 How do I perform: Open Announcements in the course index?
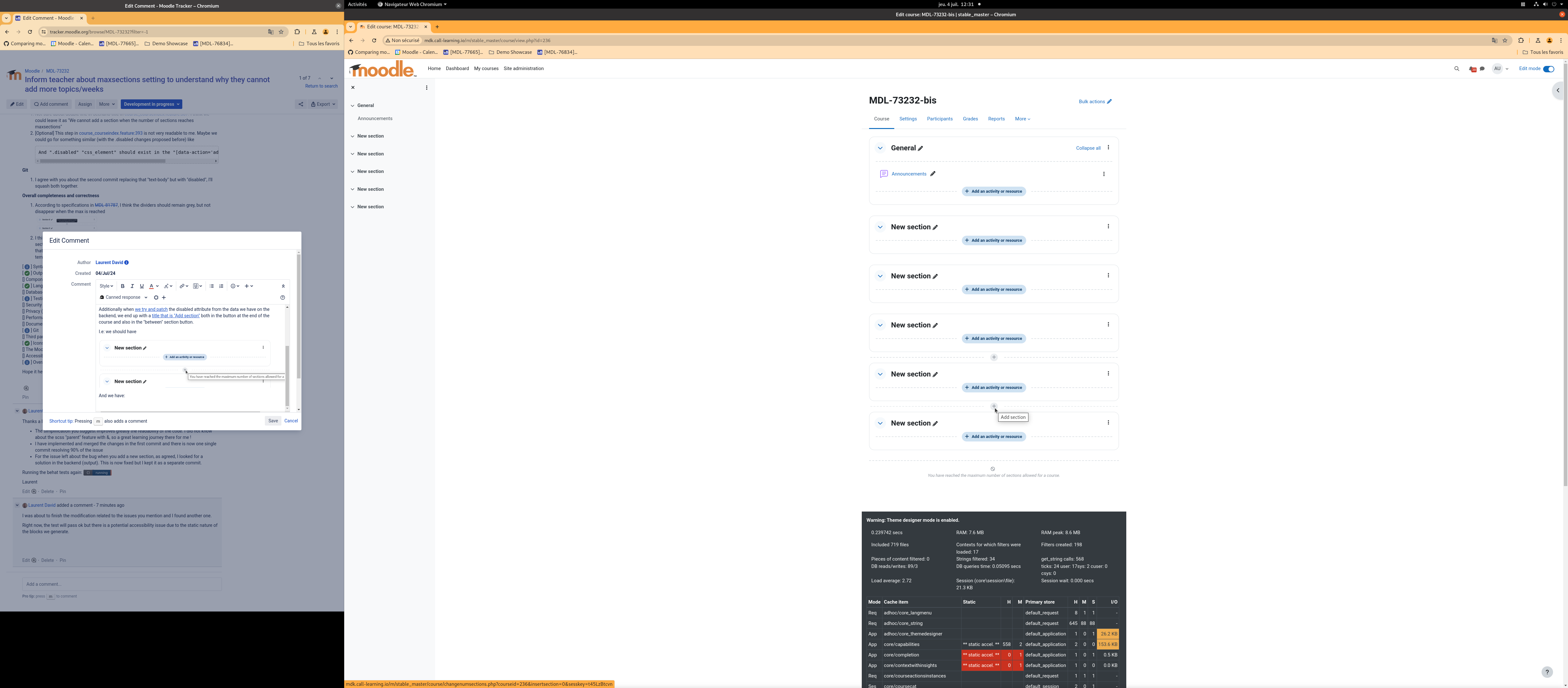tap(375, 118)
